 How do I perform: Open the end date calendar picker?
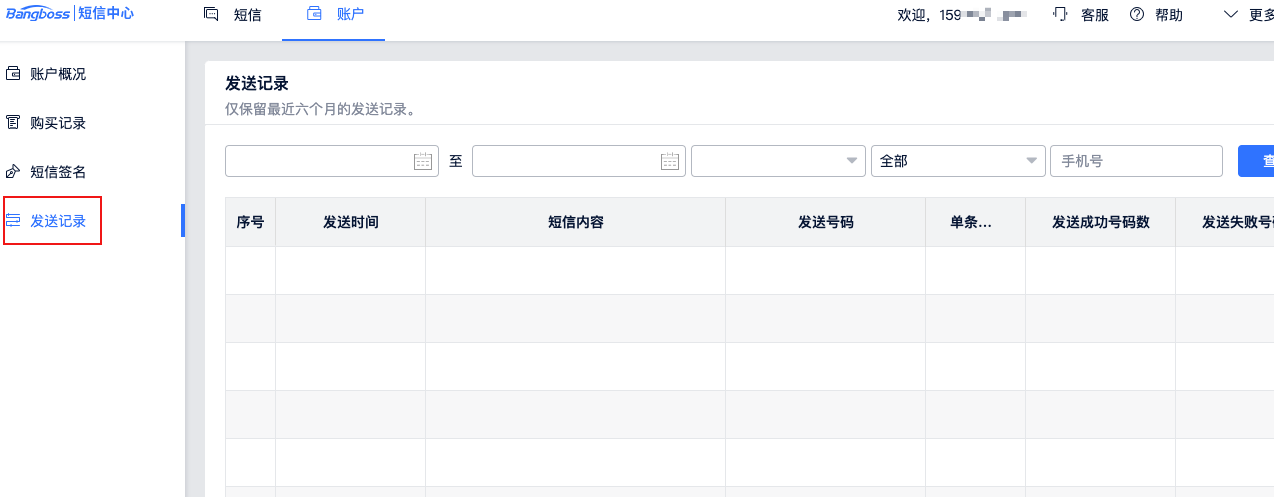point(670,161)
